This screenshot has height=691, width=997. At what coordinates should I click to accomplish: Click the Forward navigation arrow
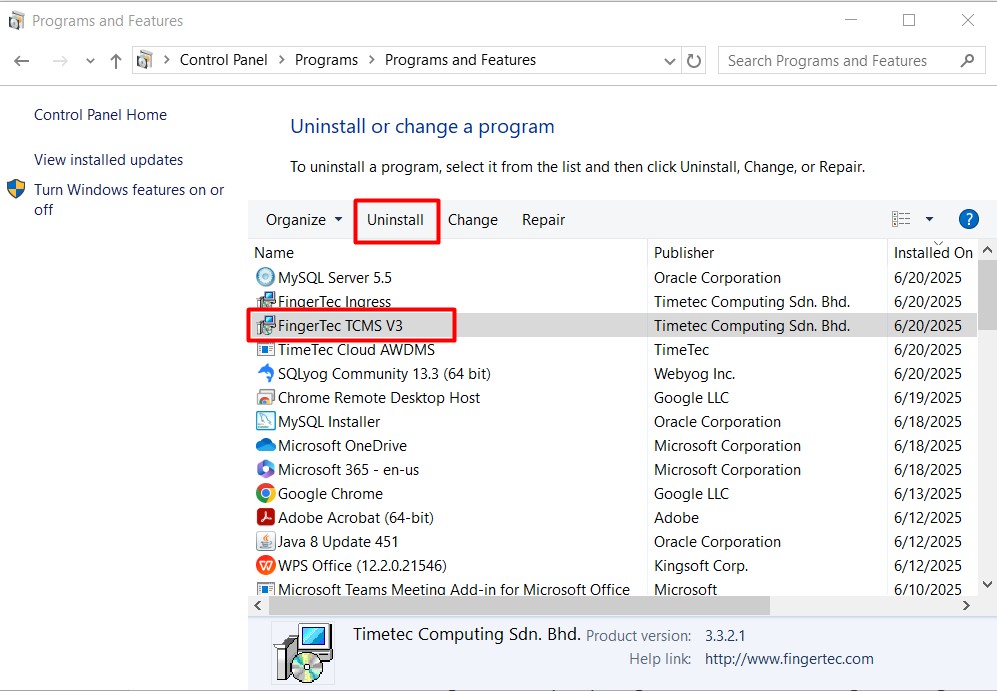click(x=60, y=61)
